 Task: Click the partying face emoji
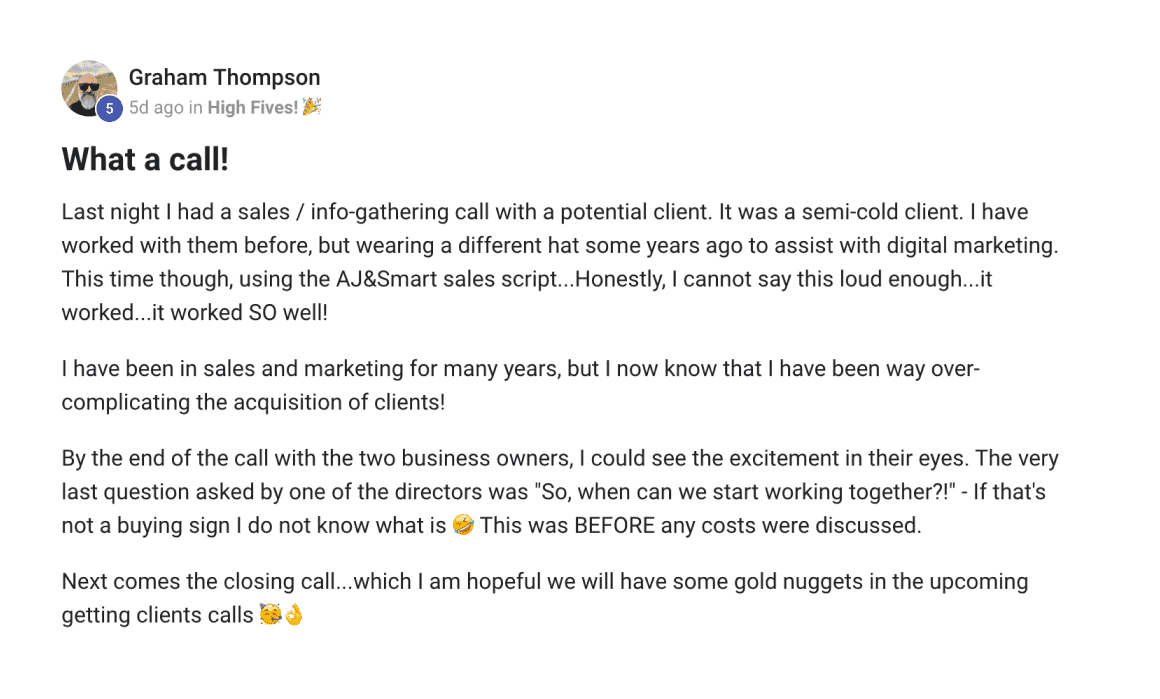(x=270, y=615)
